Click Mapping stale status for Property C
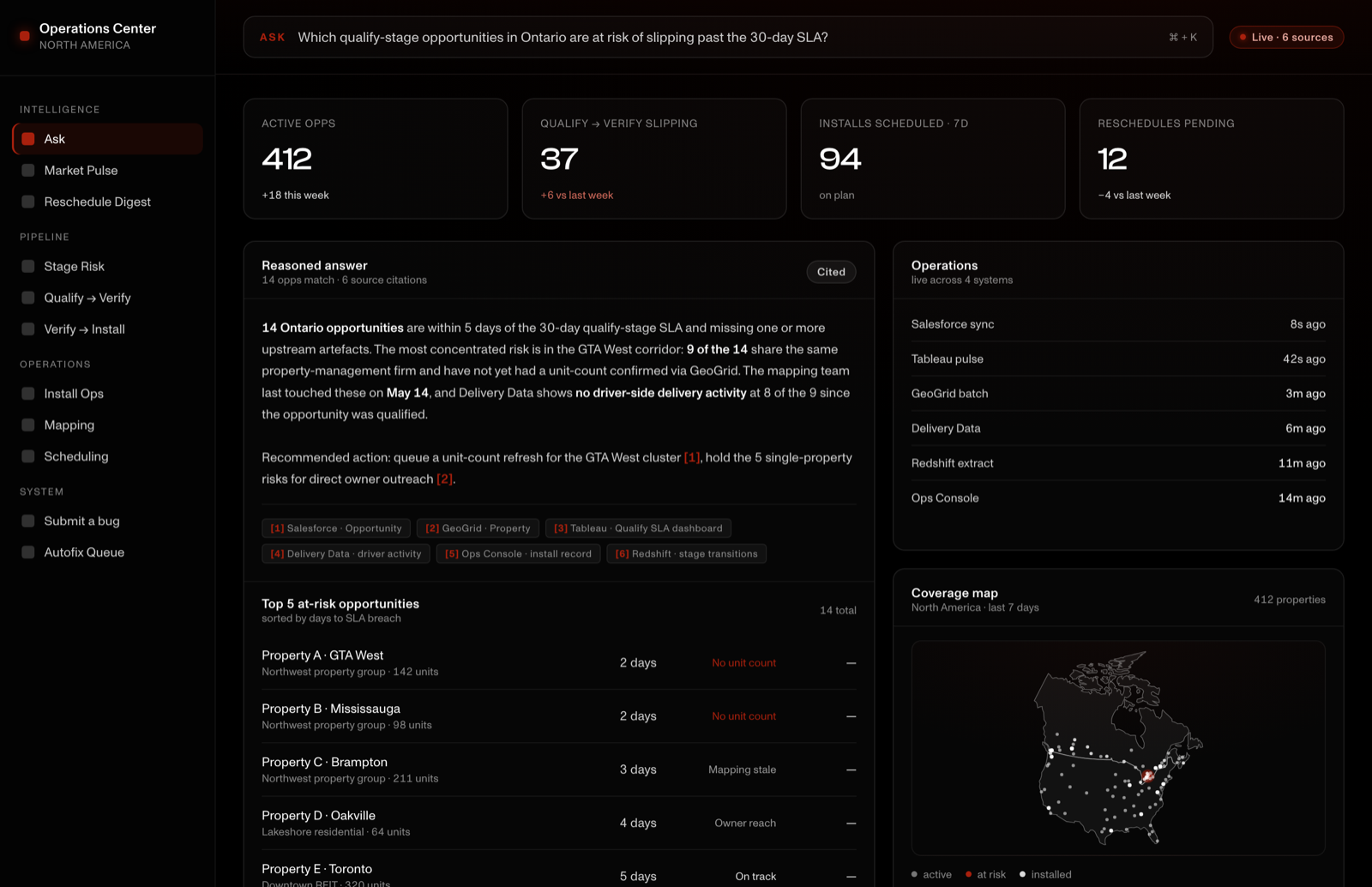Screen dimensions: 1372x887 tap(742, 770)
